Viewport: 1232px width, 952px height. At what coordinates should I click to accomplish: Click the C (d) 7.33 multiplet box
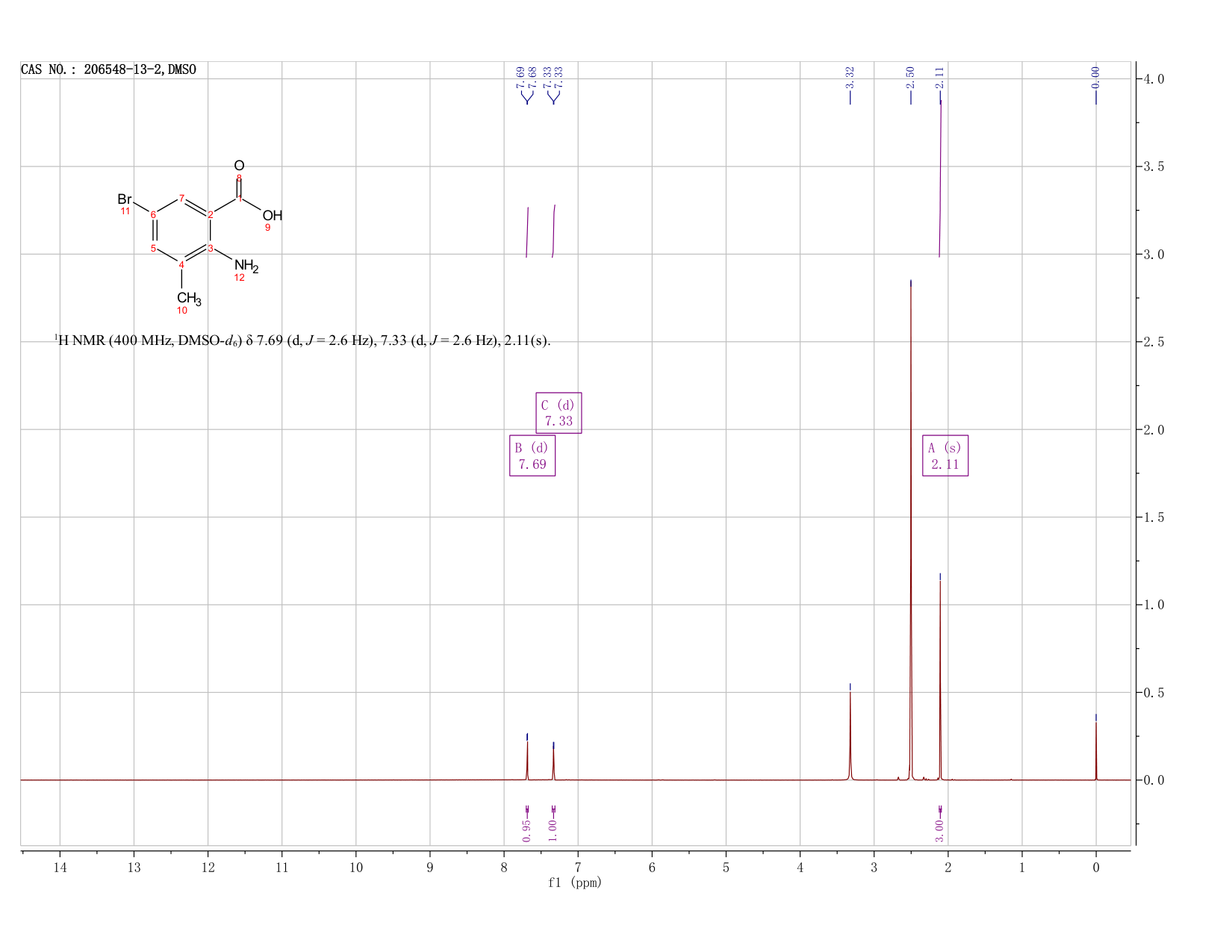[x=559, y=413]
